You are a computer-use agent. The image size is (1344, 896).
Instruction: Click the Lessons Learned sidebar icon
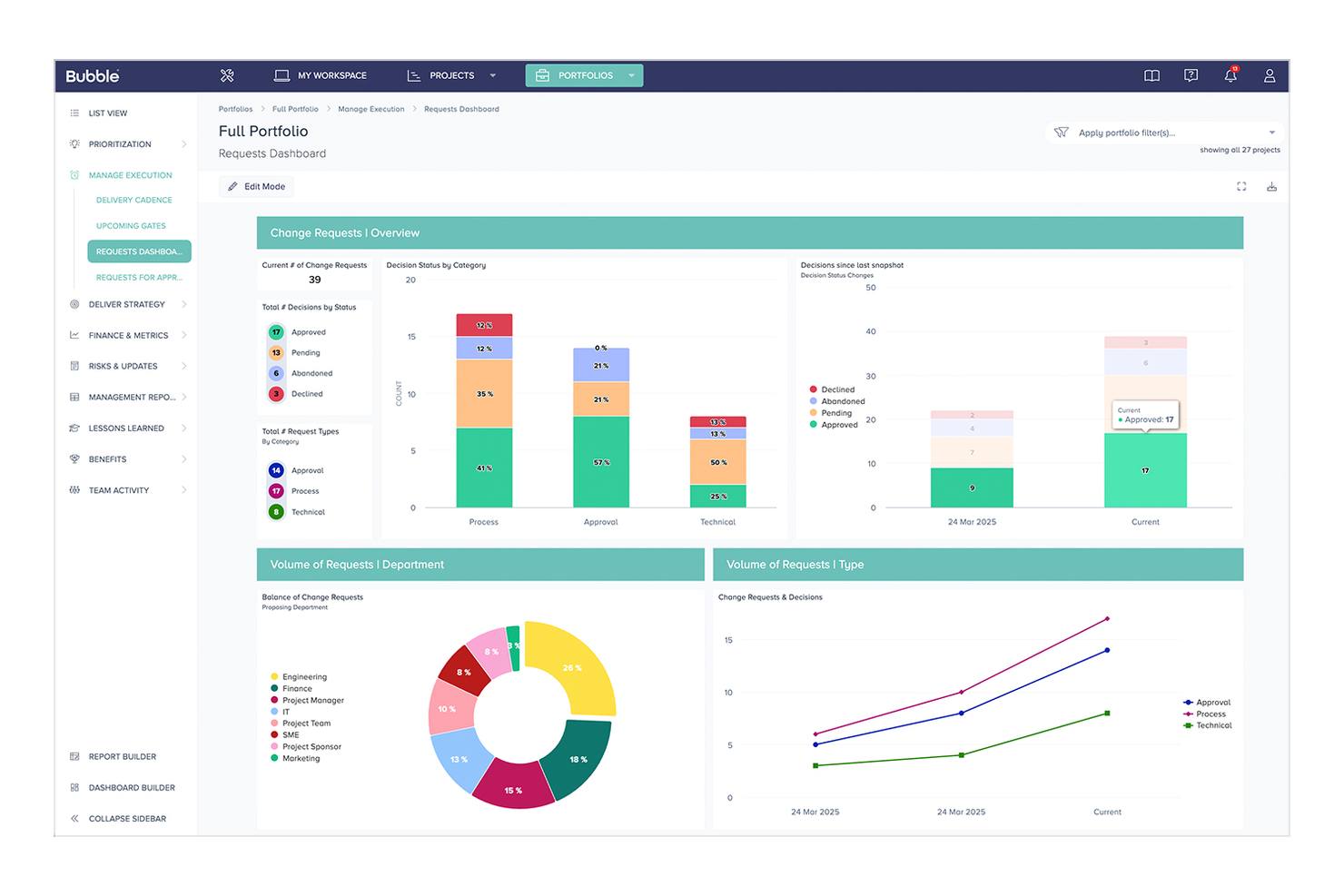[x=74, y=428]
